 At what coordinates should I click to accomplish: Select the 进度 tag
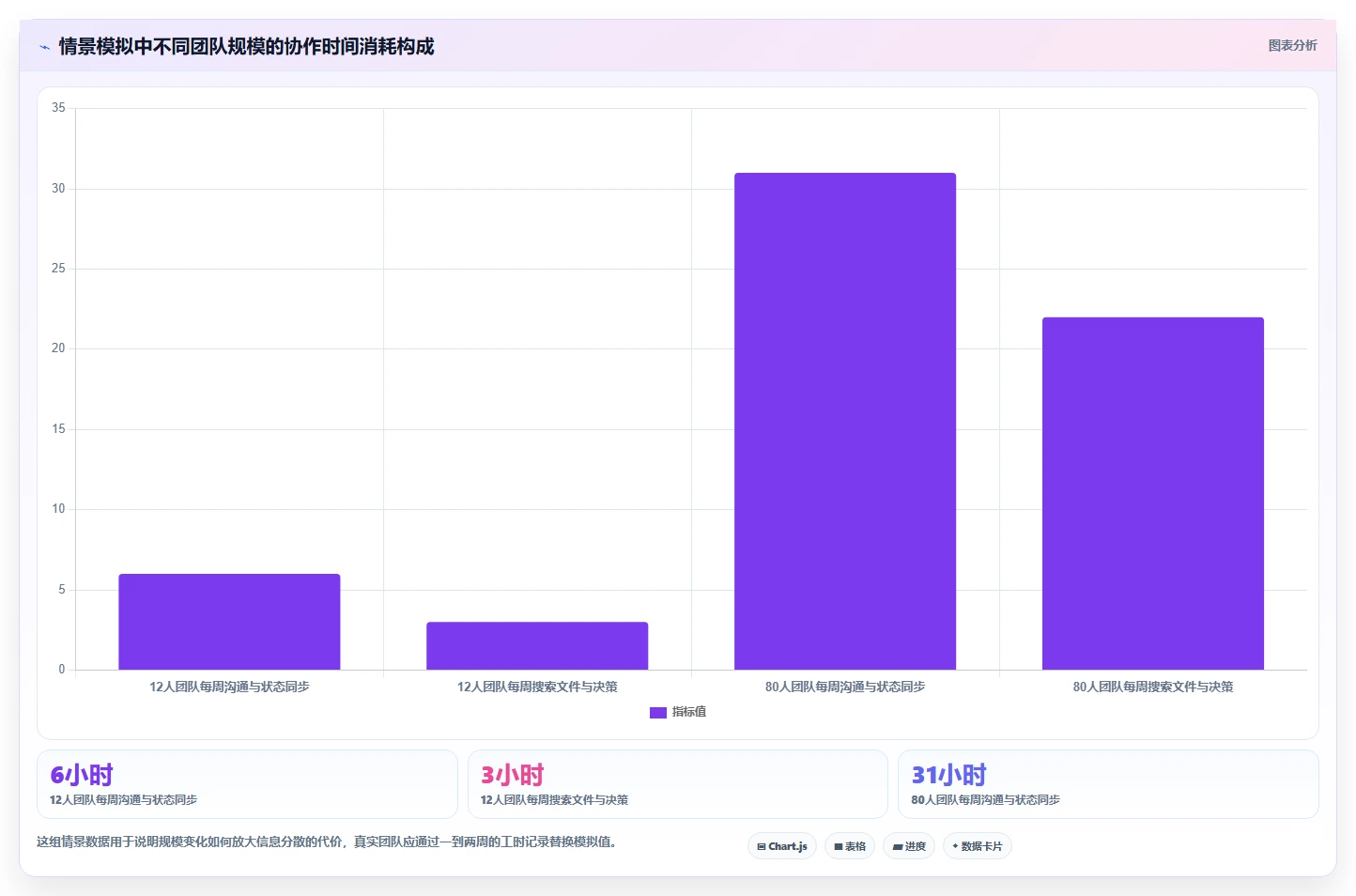pyautogui.click(x=909, y=846)
